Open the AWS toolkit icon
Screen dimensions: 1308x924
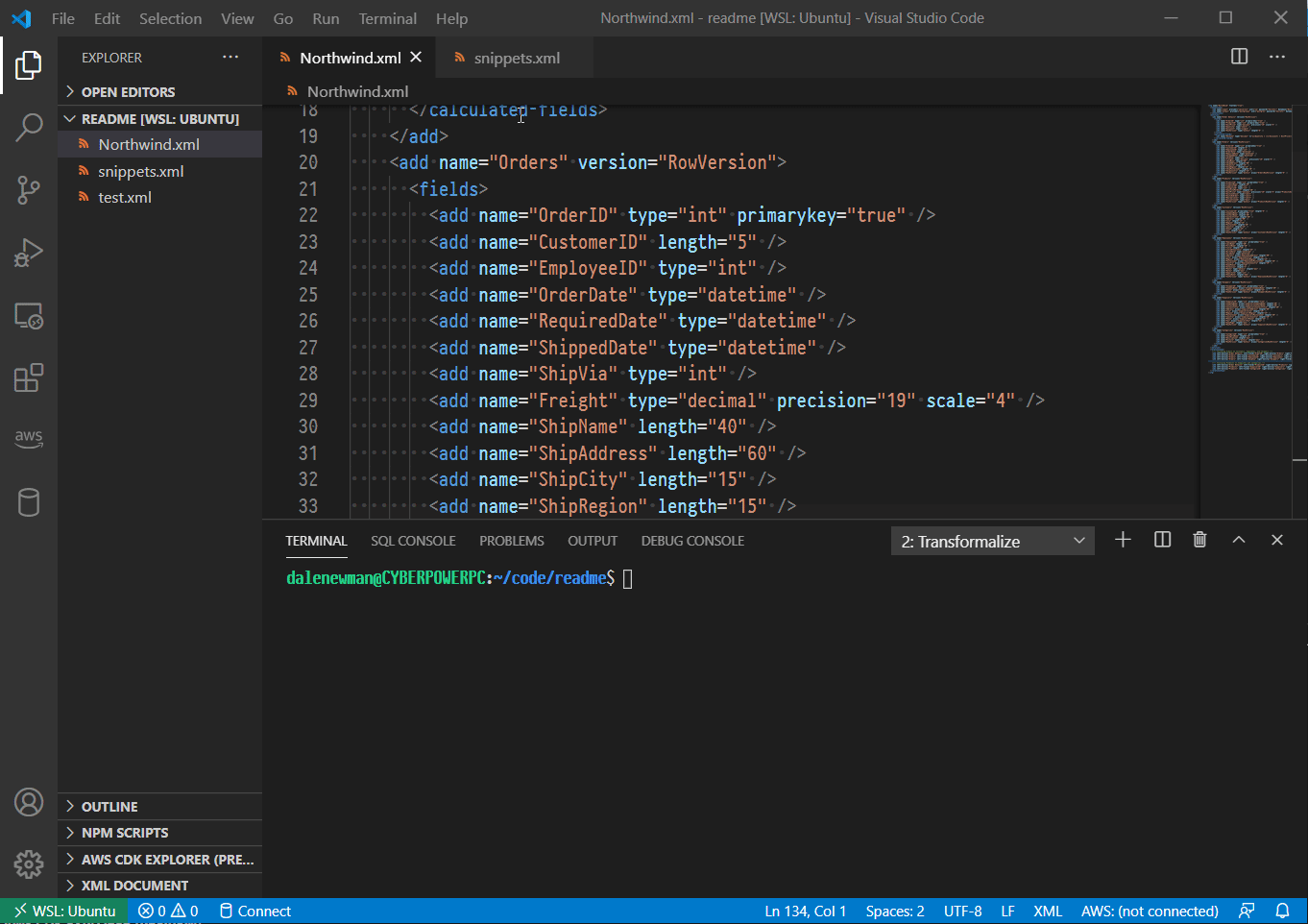point(29,438)
